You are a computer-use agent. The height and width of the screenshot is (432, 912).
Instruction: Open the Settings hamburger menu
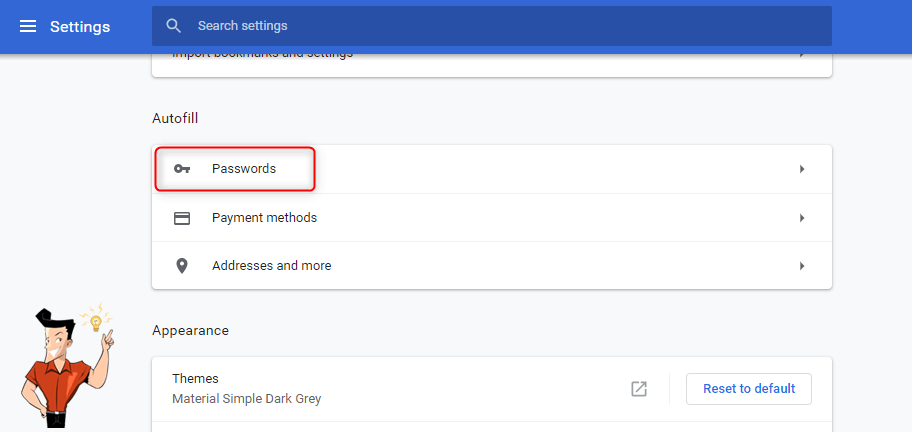[x=28, y=26]
